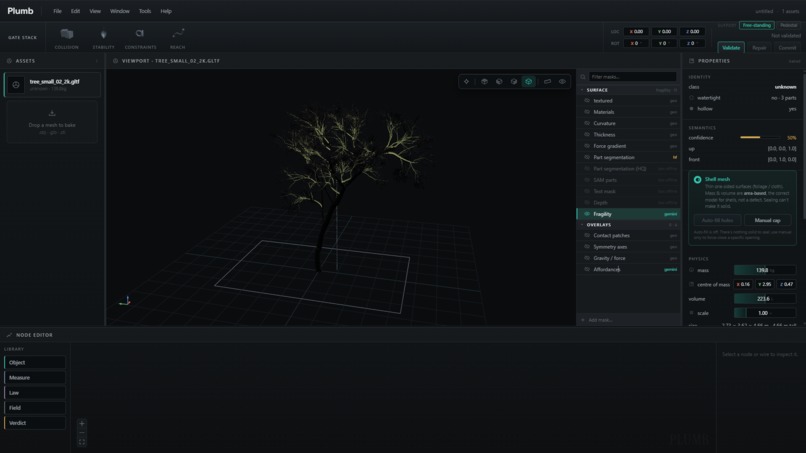Click the Properties panel header icon
The height and width of the screenshot is (453, 806).
click(x=691, y=61)
